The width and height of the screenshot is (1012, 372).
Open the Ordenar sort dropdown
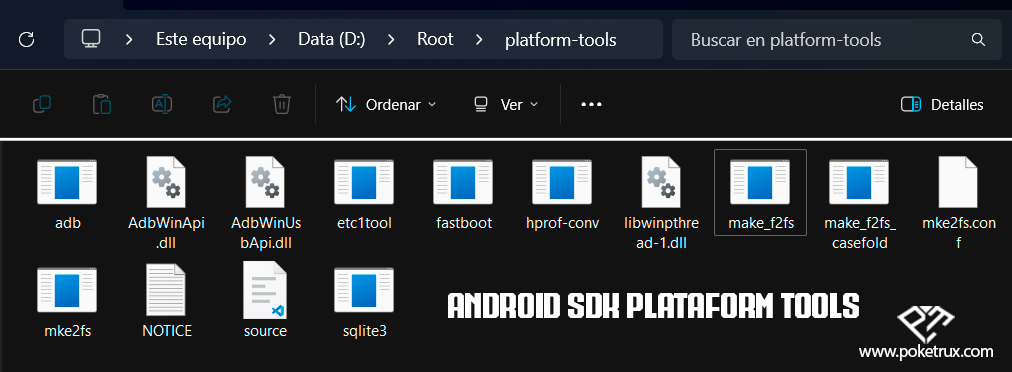(x=386, y=104)
